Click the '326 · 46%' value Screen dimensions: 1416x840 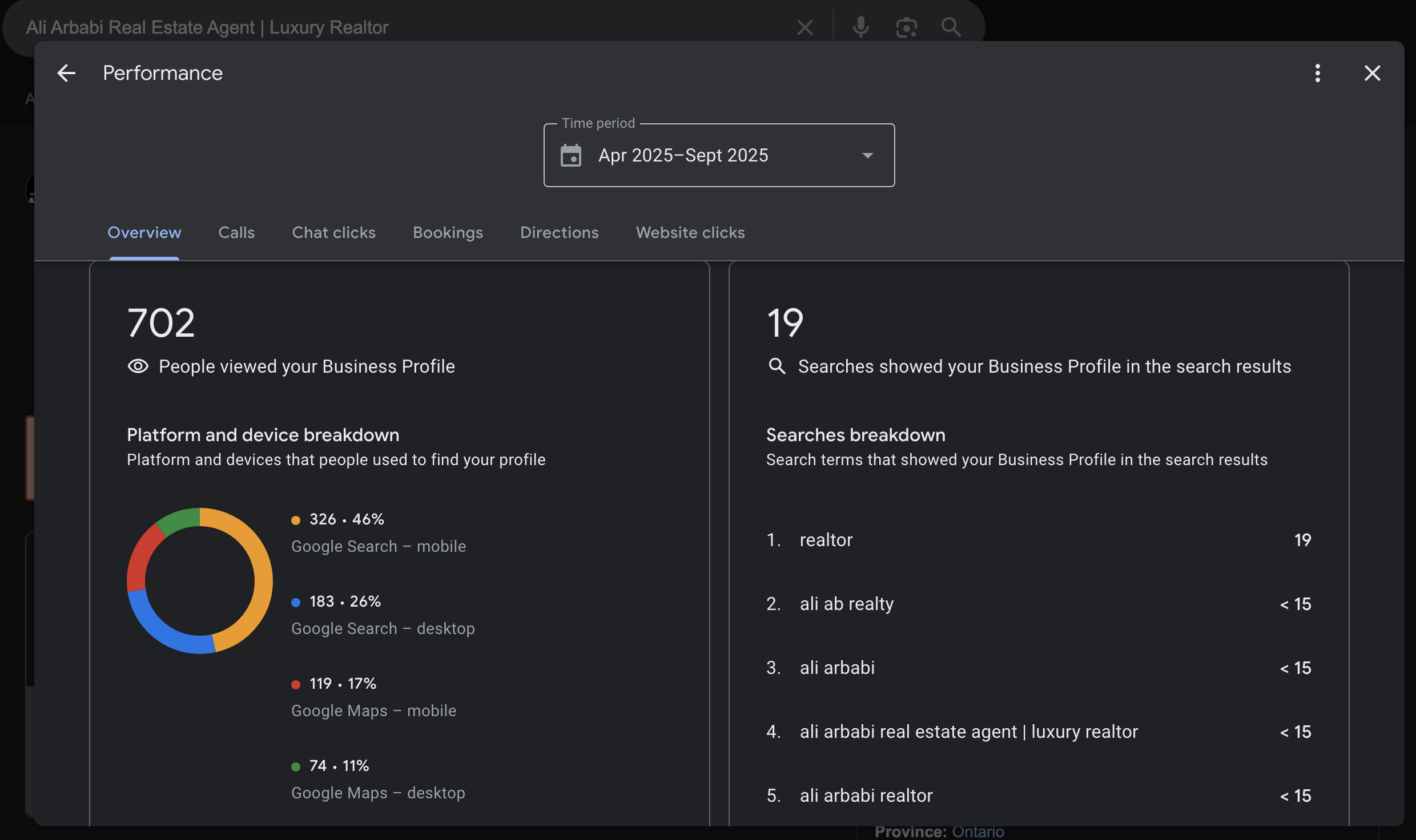pyautogui.click(x=347, y=519)
